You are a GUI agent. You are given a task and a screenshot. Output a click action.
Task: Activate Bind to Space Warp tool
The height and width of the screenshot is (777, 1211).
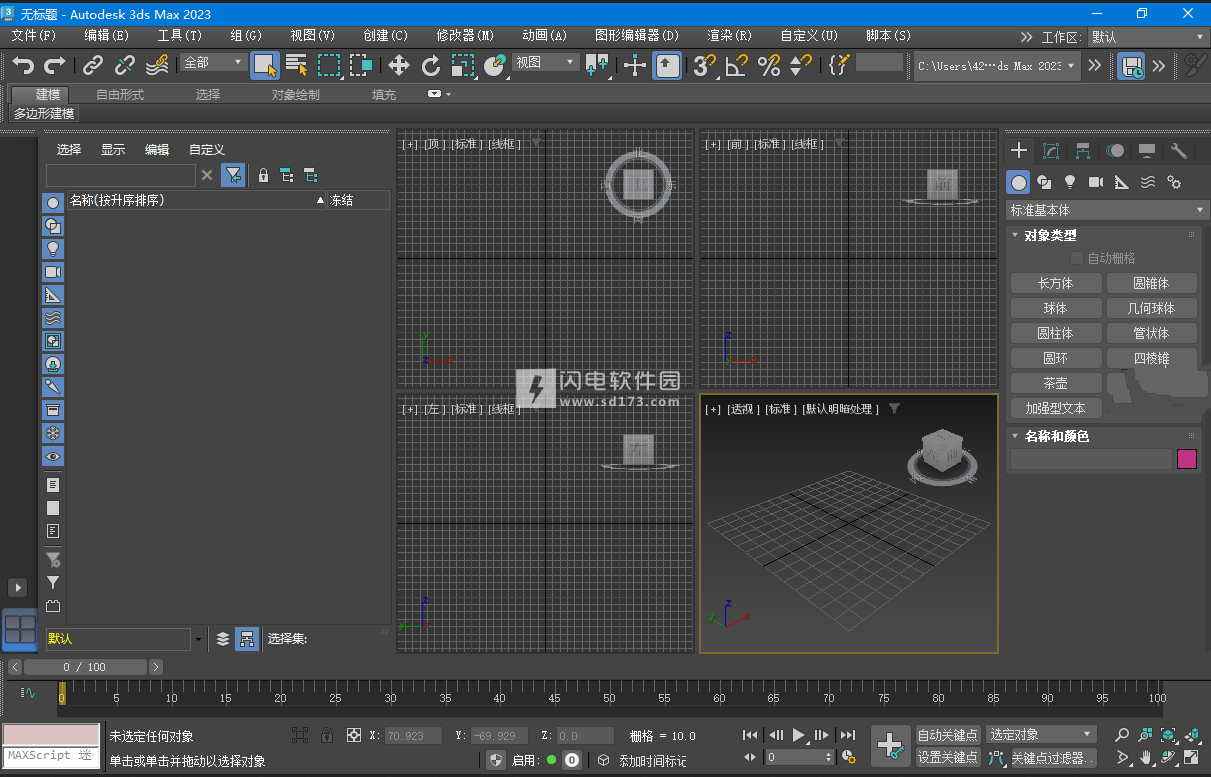click(157, 65)
